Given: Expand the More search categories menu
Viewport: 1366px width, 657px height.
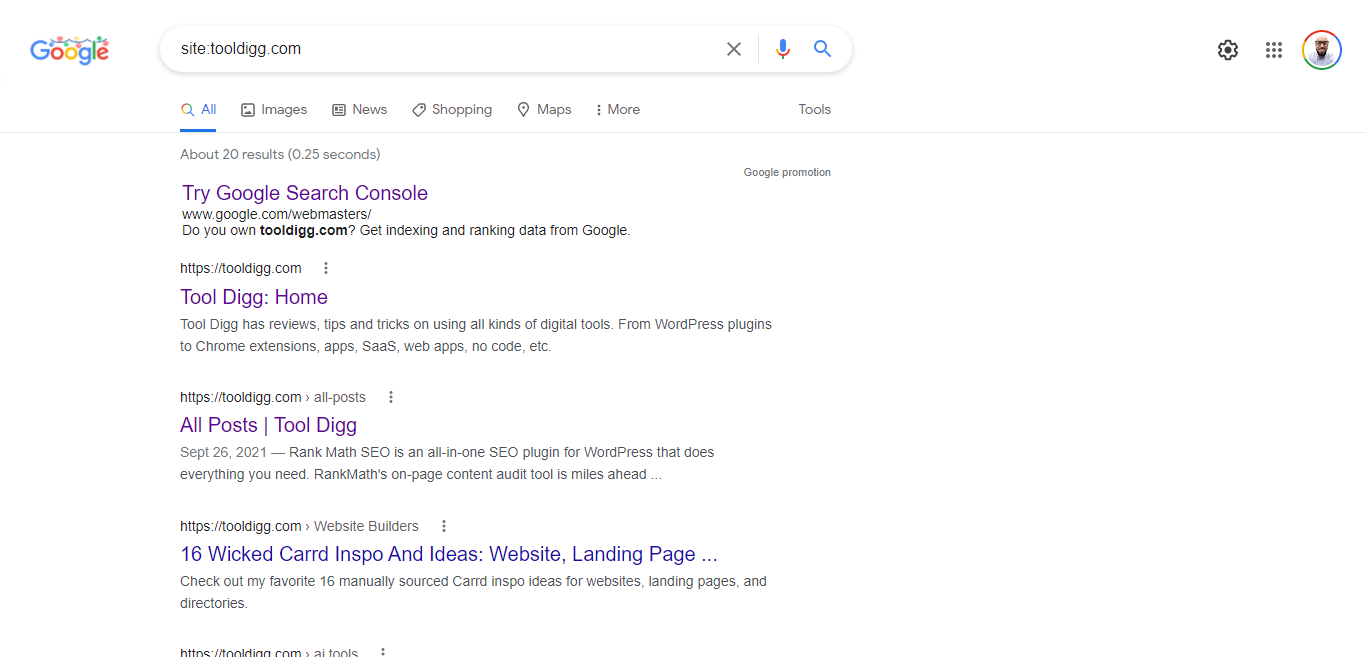Looking at the screenshot, I should 617,110.
